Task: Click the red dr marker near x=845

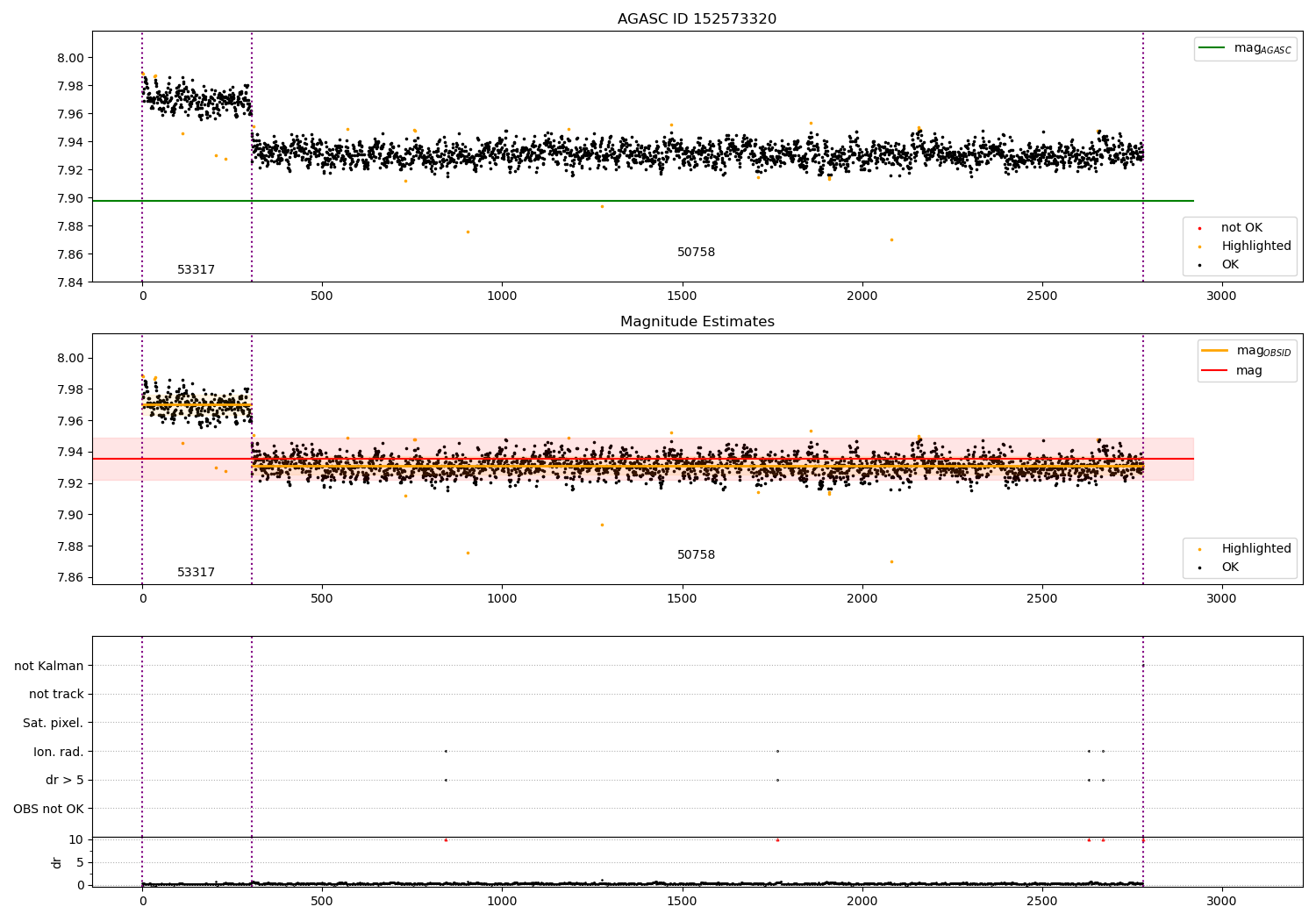Action: [446, 839]
